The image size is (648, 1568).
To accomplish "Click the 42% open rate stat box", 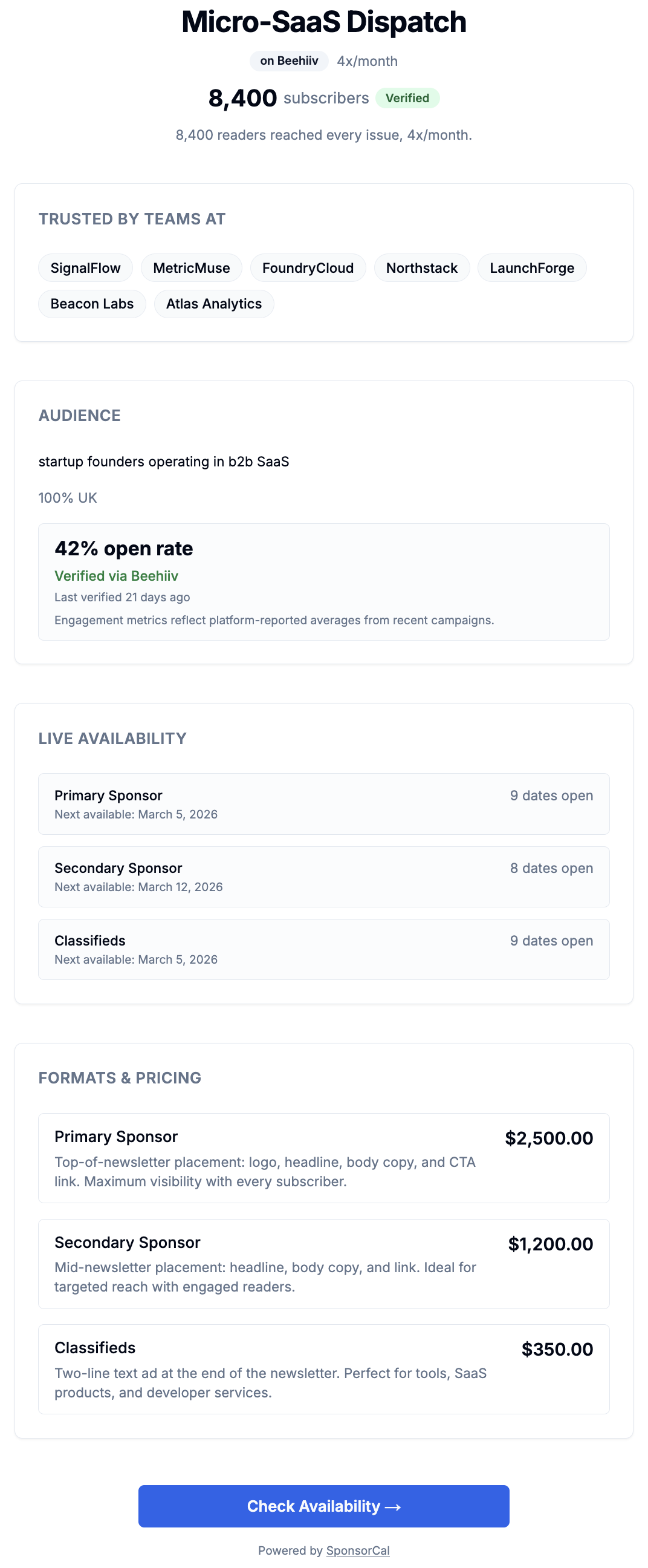I will [323, 580].
